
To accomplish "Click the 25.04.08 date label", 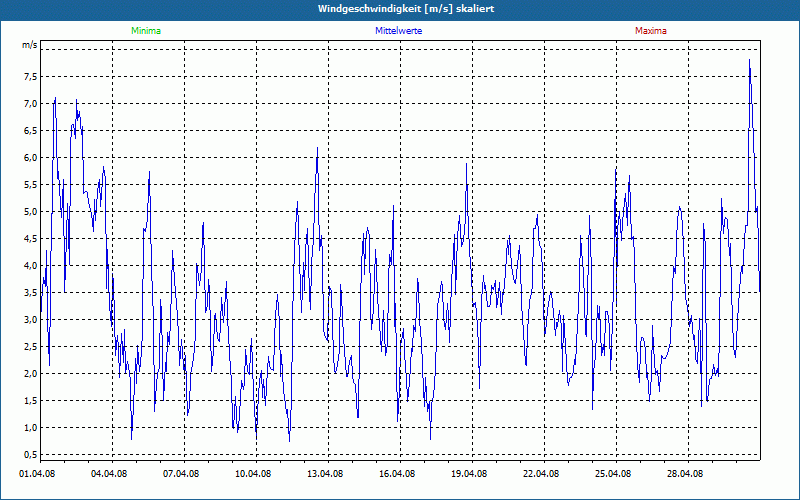I will (x=613, y=474).
